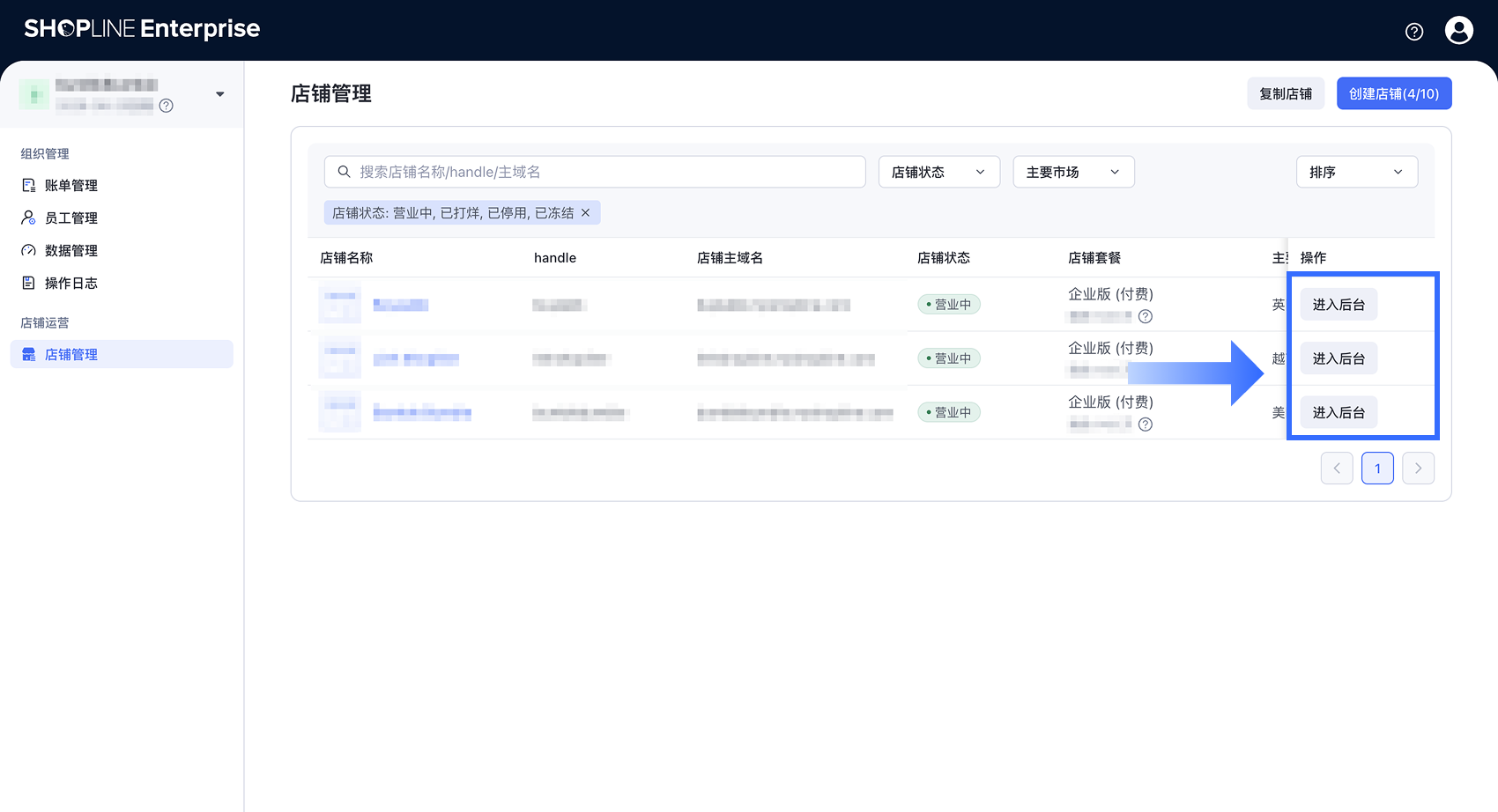Open the 店铺状态 filter dropdown
1498x812 pixels.
coord(938,172)
